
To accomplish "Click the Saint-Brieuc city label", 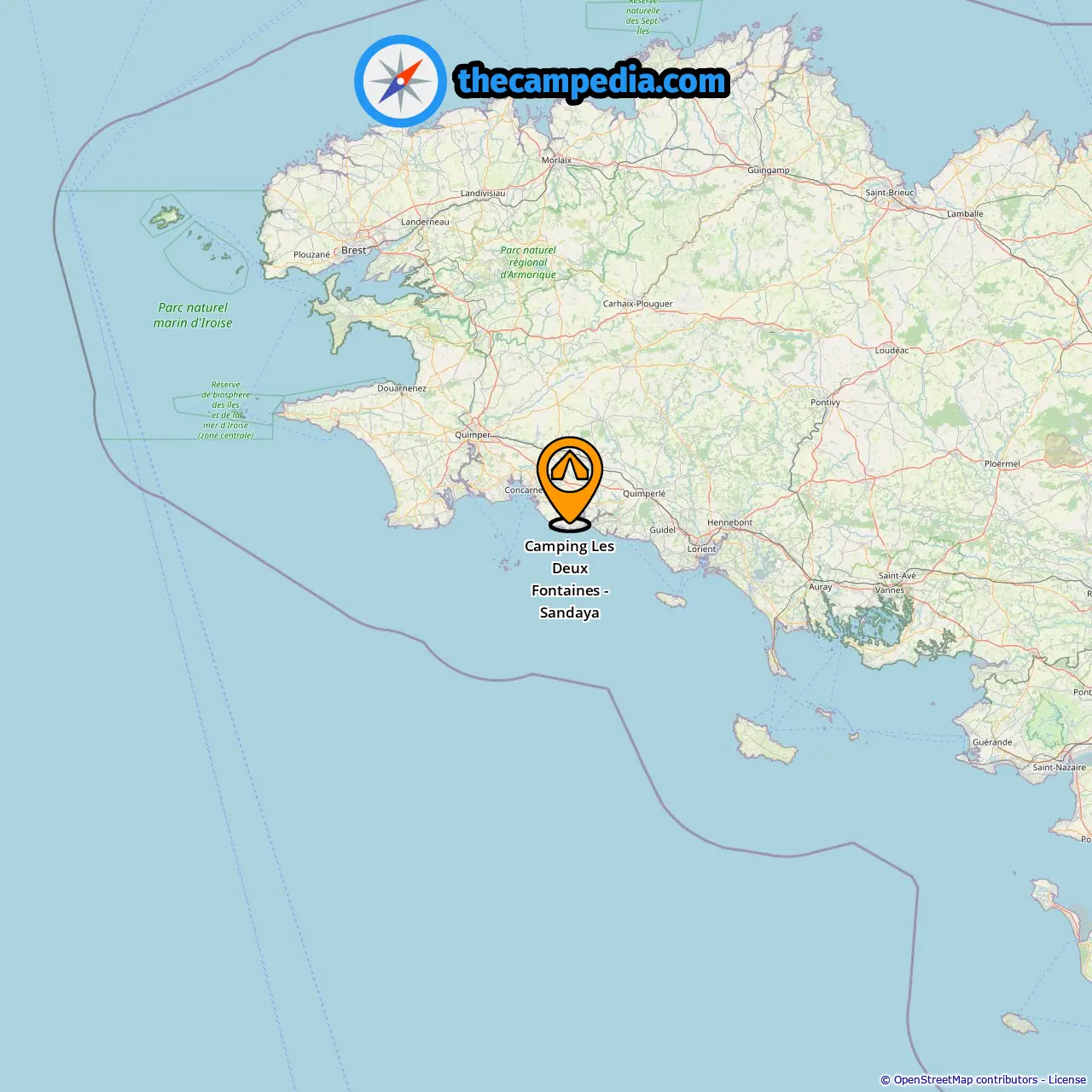I will (890, 192).
